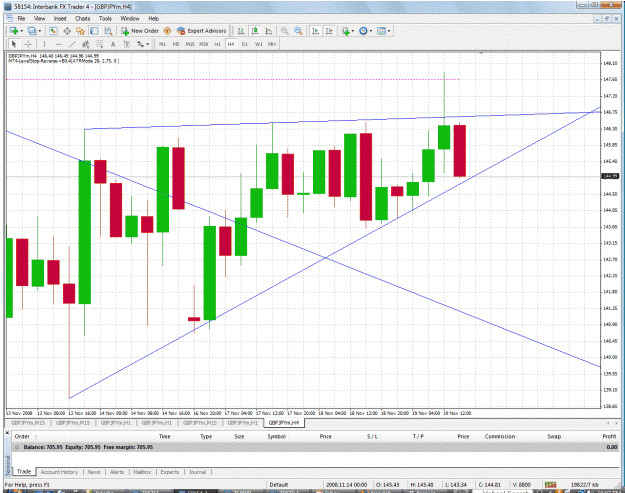The width and height of the screenshot is (625, 493).
Task: Zoom in on the chart
Action: pos(284,31)
